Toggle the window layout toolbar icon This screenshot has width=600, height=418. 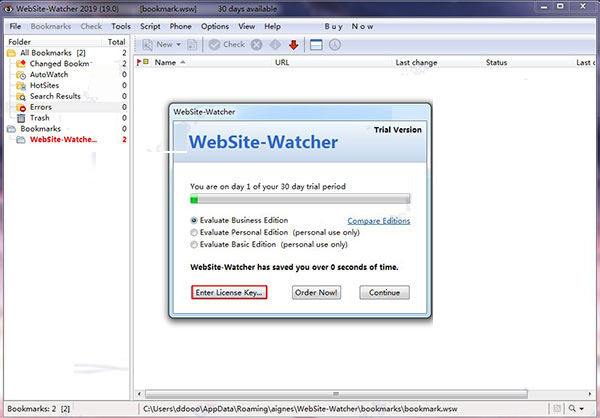pyautogui.click(x=316, y=45)
